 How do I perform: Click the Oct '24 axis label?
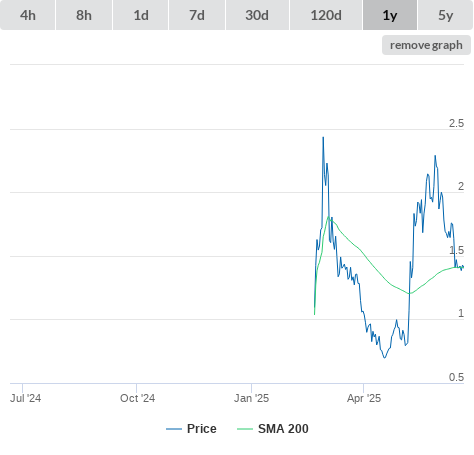coord(137,398)
